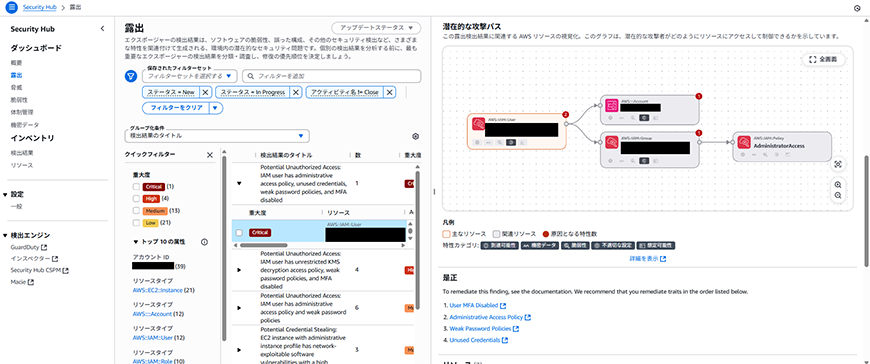Screen dimensions: 870x364
Task: Click the 到達可能性 trait category badge
Action: tap(499, 245)
